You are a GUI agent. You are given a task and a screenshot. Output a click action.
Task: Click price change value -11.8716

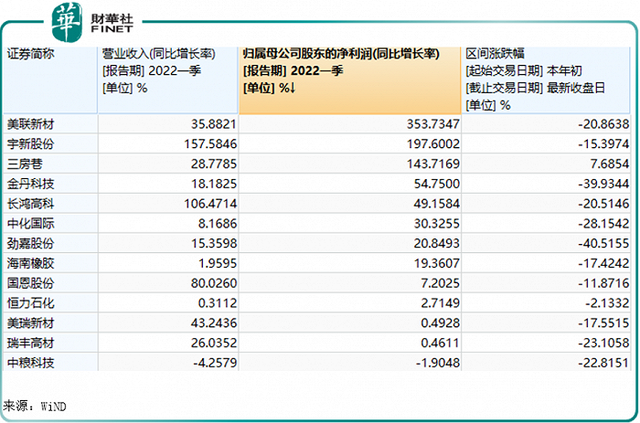pos(604,283)
